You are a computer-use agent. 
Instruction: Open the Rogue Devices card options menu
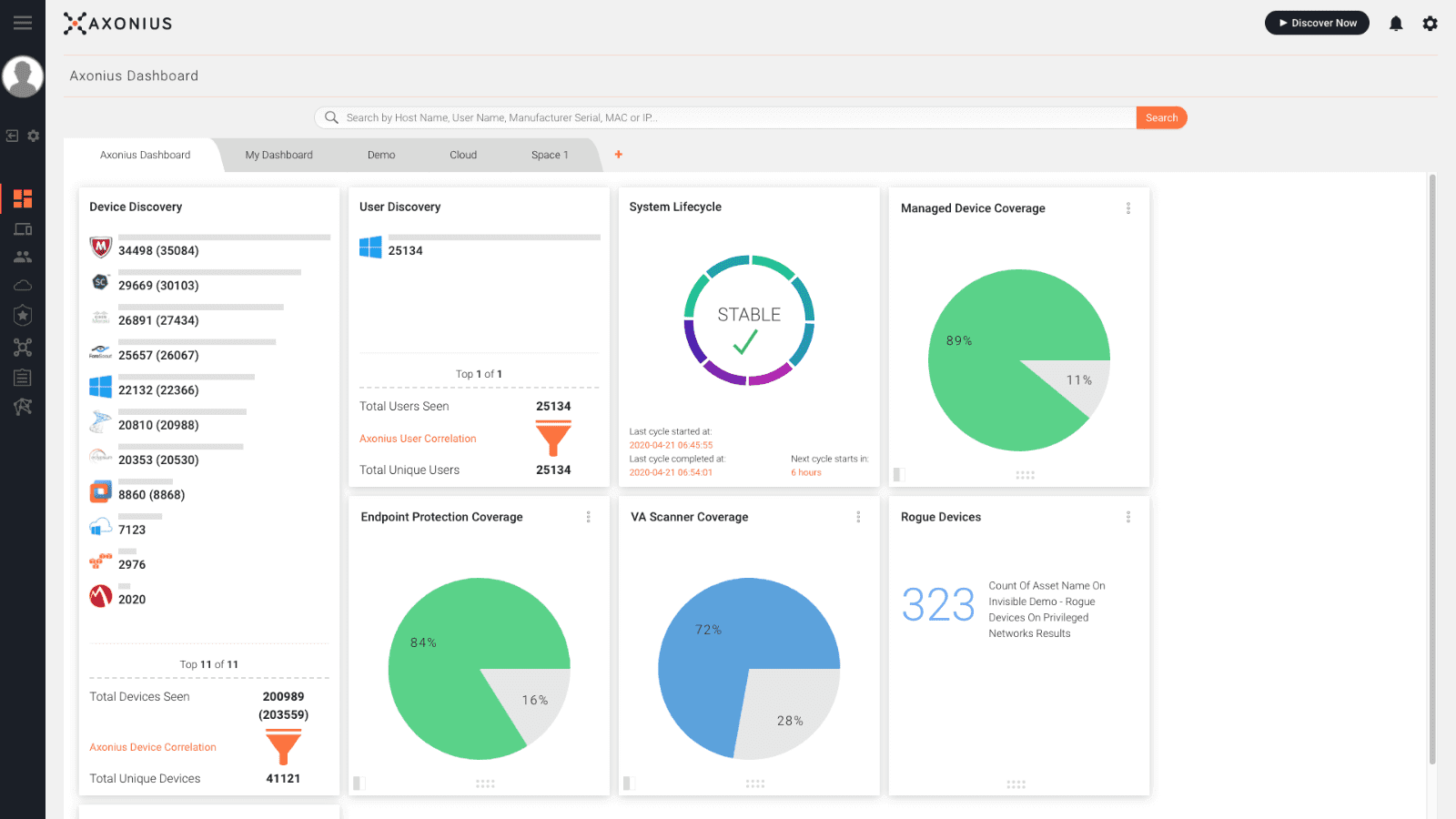[x=1128, y=517]
